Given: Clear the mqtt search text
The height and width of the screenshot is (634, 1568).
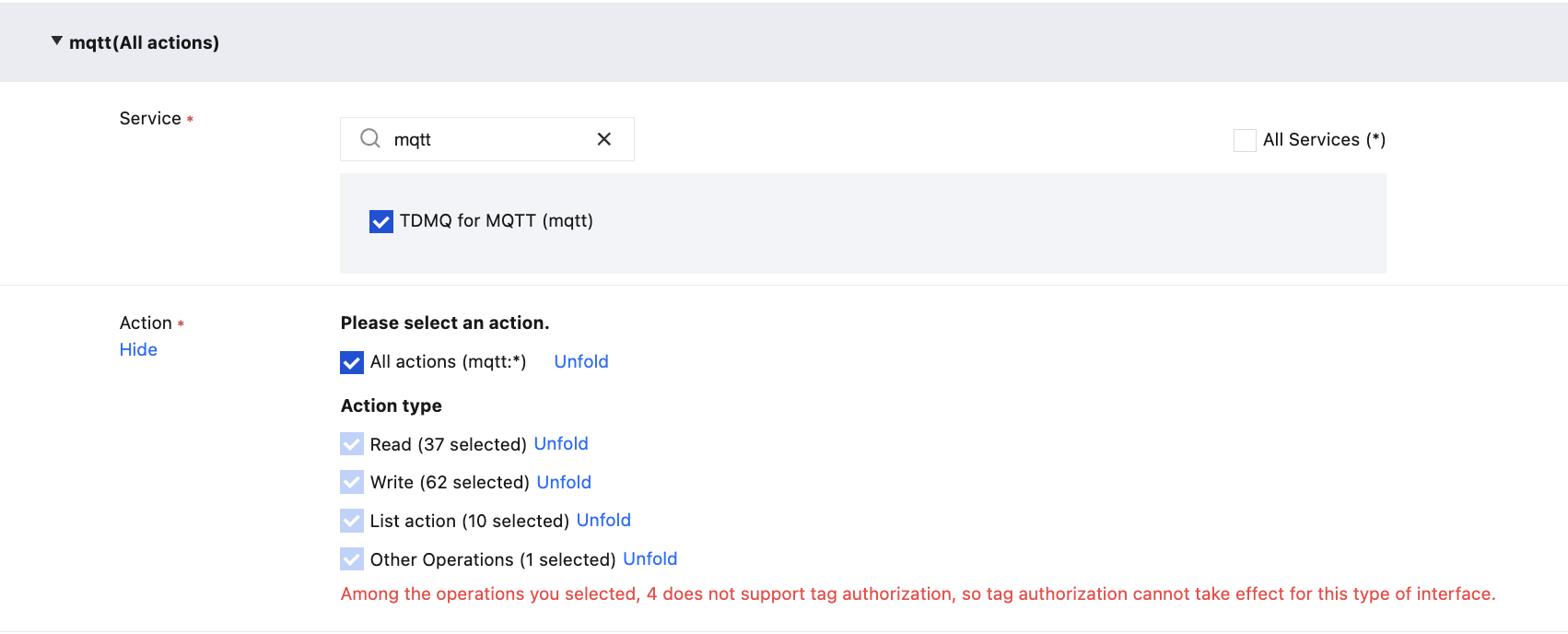Looking at the screenshot, I should (604, 139).
